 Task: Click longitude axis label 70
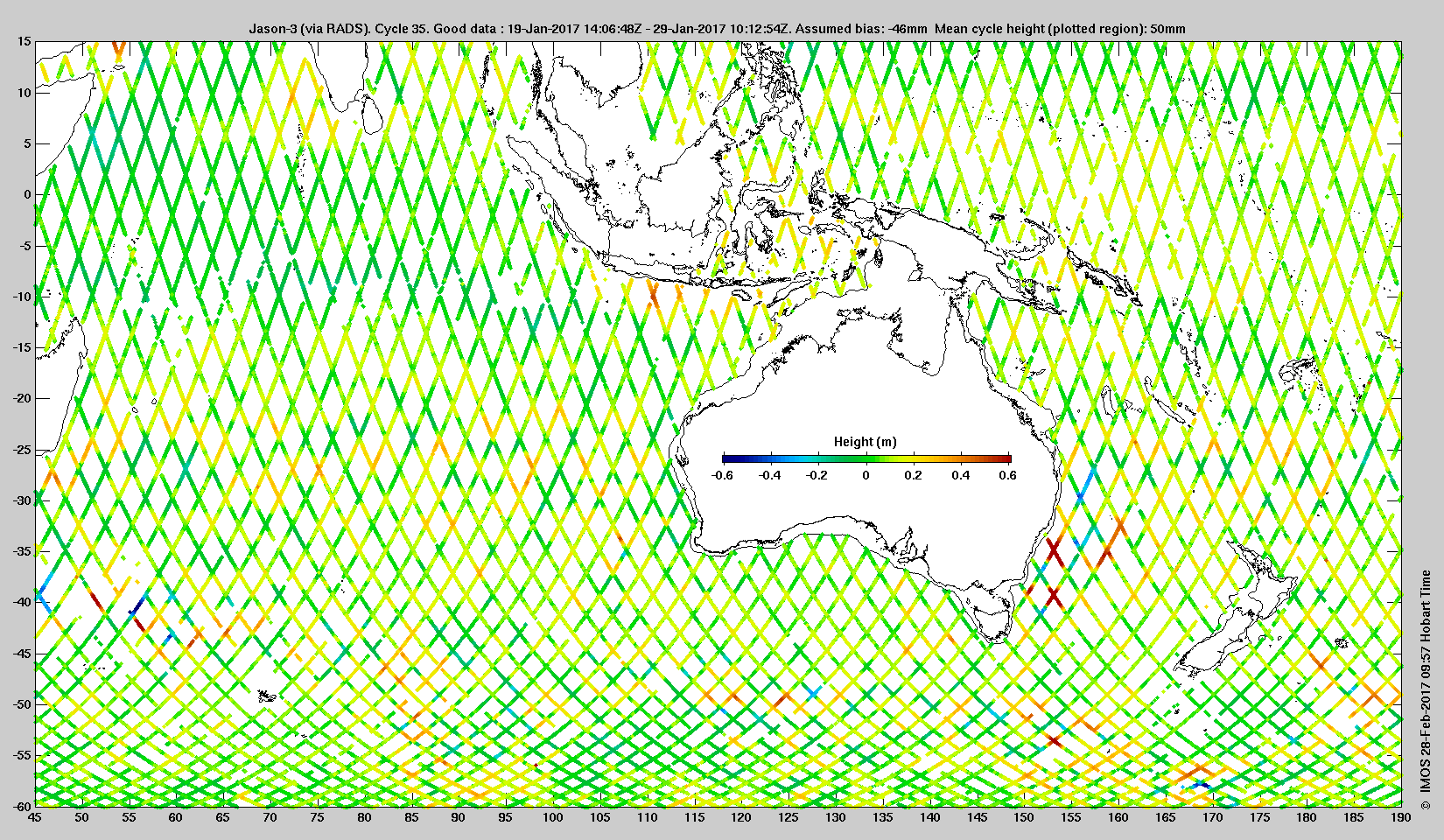point(270,817)
